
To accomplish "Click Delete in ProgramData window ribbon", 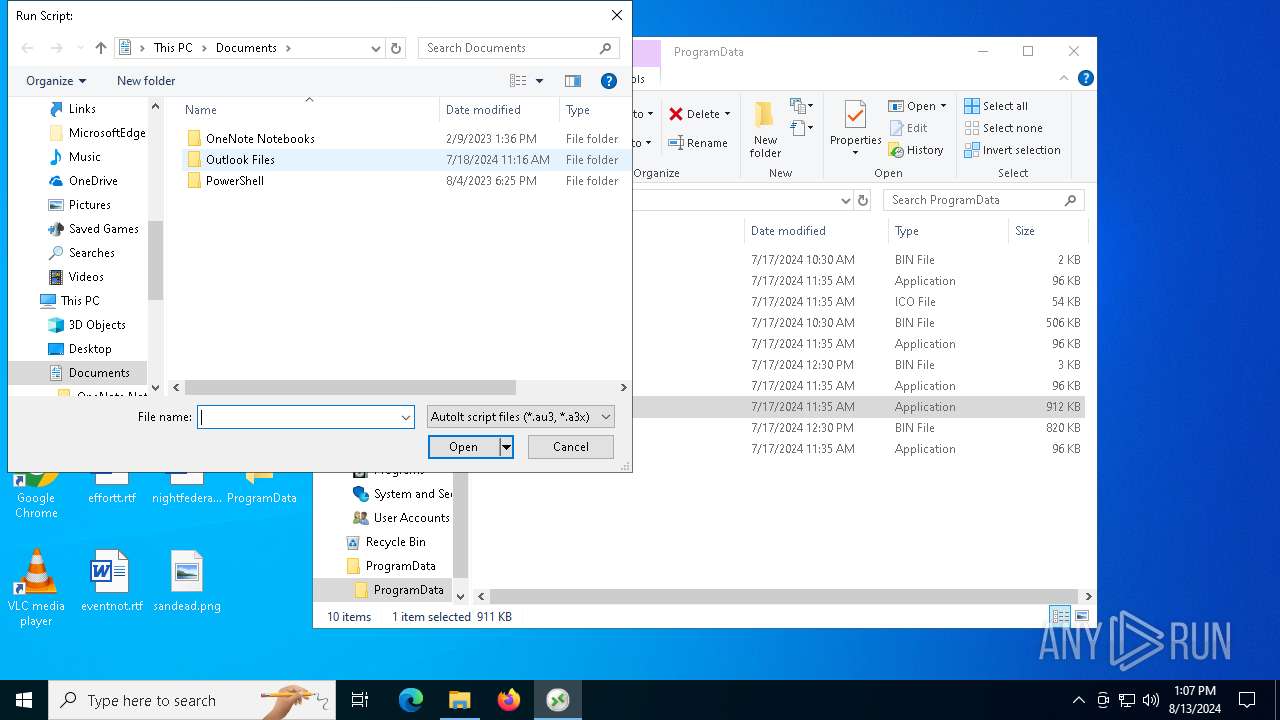I will (x=699, y=114).
